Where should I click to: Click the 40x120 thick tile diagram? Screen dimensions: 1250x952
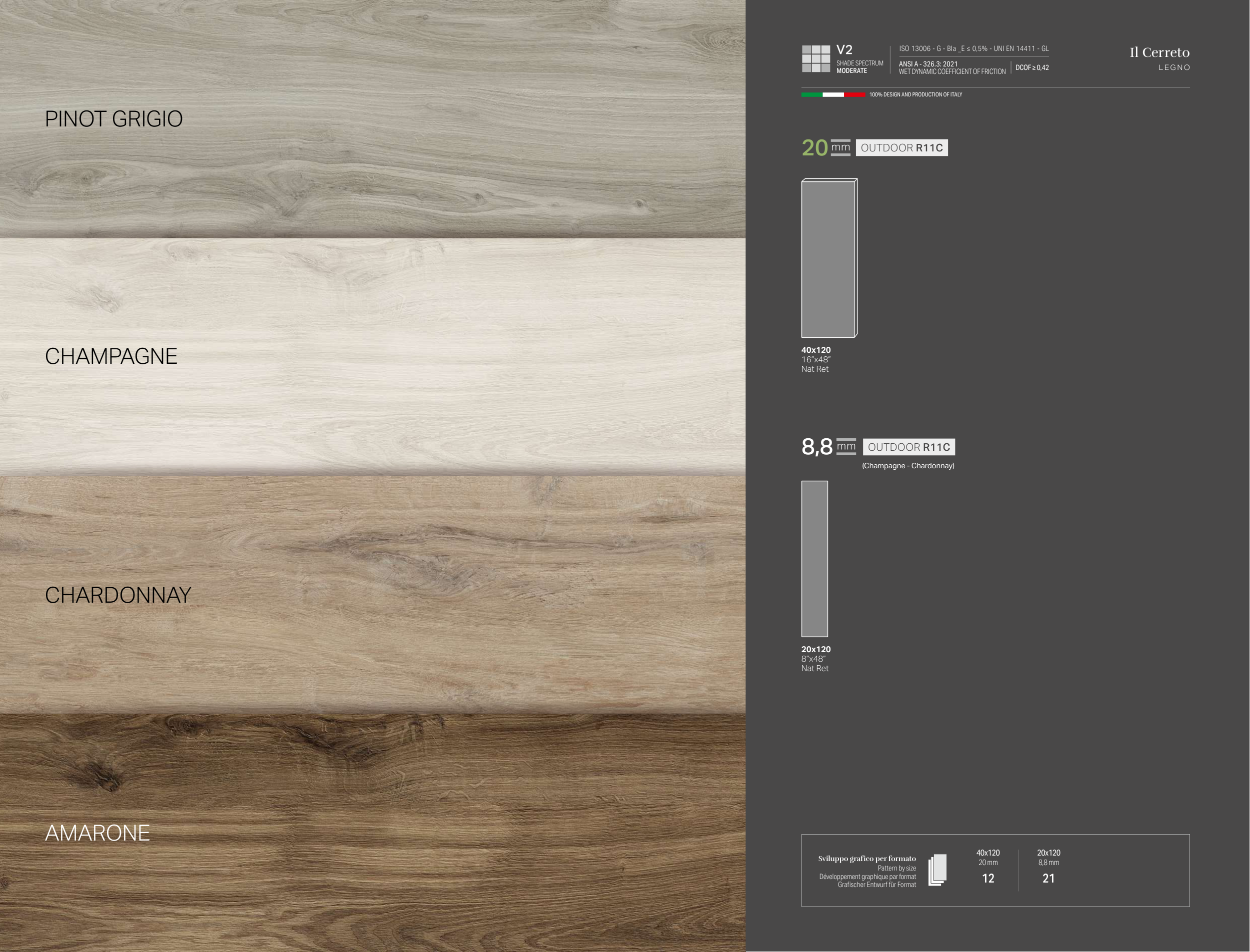click(x=829, y=258)
